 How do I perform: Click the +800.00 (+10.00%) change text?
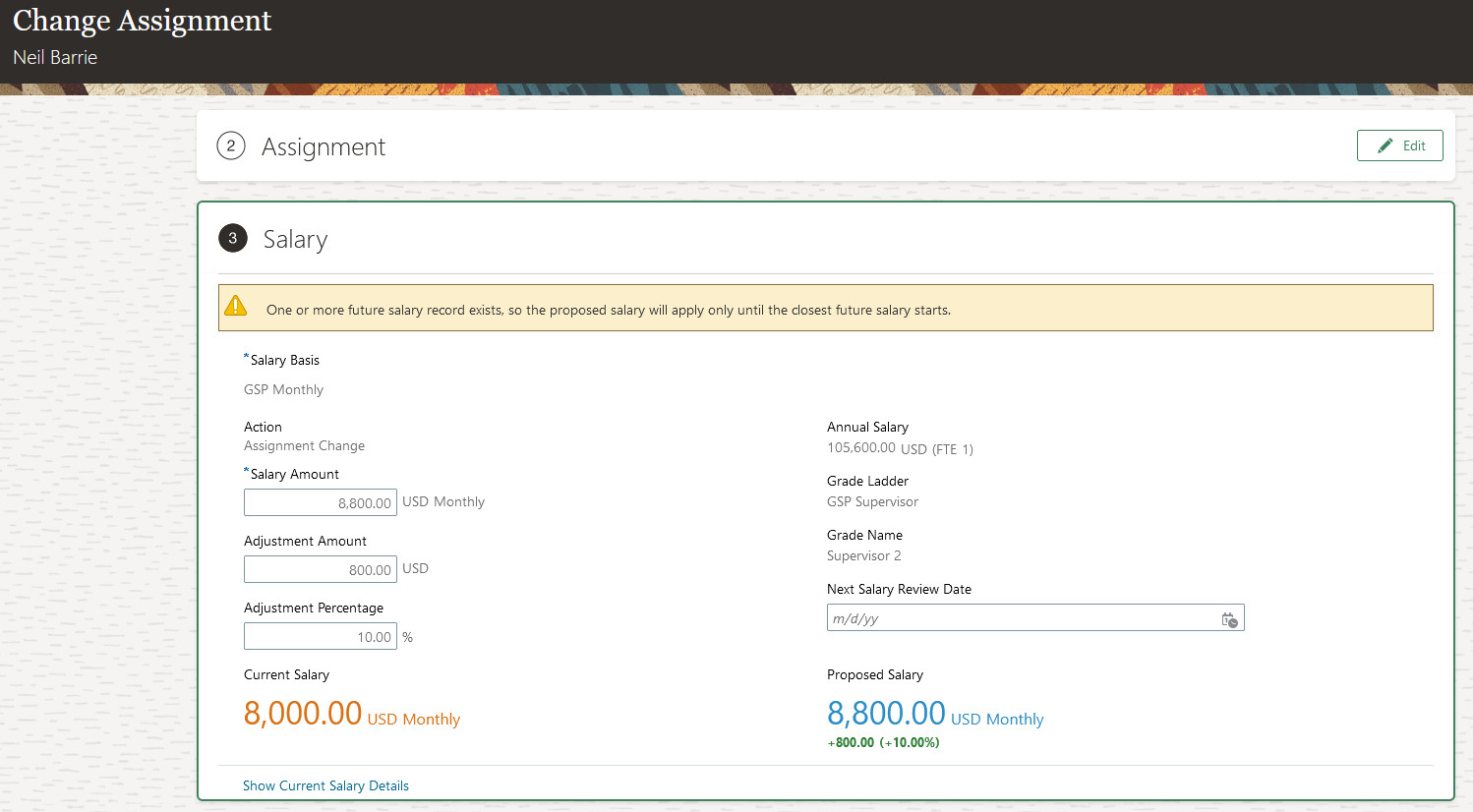883,742
